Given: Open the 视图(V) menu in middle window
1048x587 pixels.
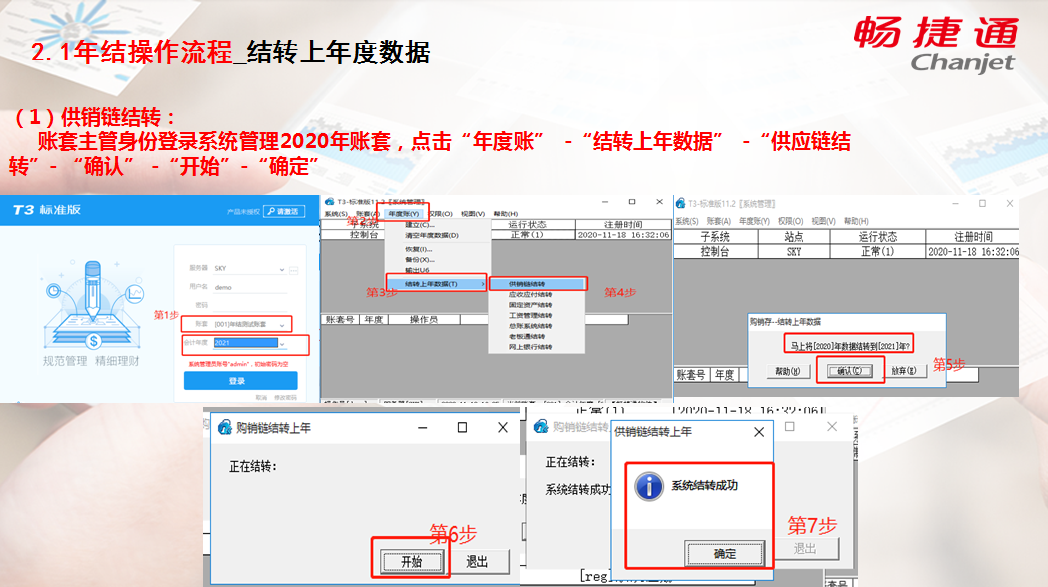Looking at the screenshot, I should coord(473,214).
